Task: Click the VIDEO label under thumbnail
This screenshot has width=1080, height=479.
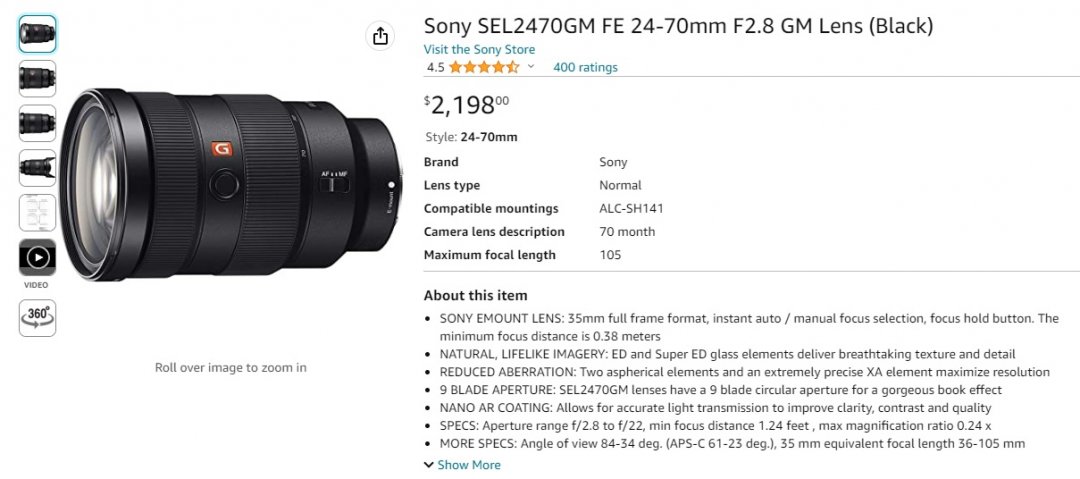Action: point(37,285)
